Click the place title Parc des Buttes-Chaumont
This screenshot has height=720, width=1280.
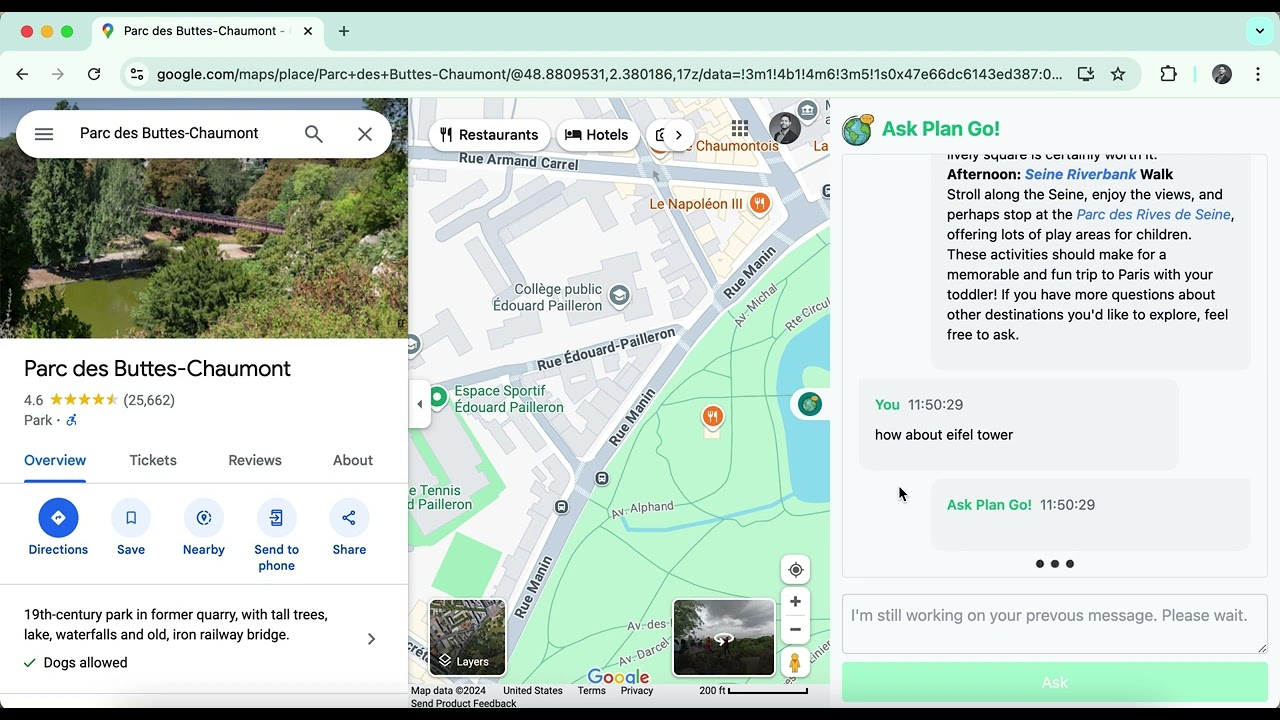coord(157,369)
